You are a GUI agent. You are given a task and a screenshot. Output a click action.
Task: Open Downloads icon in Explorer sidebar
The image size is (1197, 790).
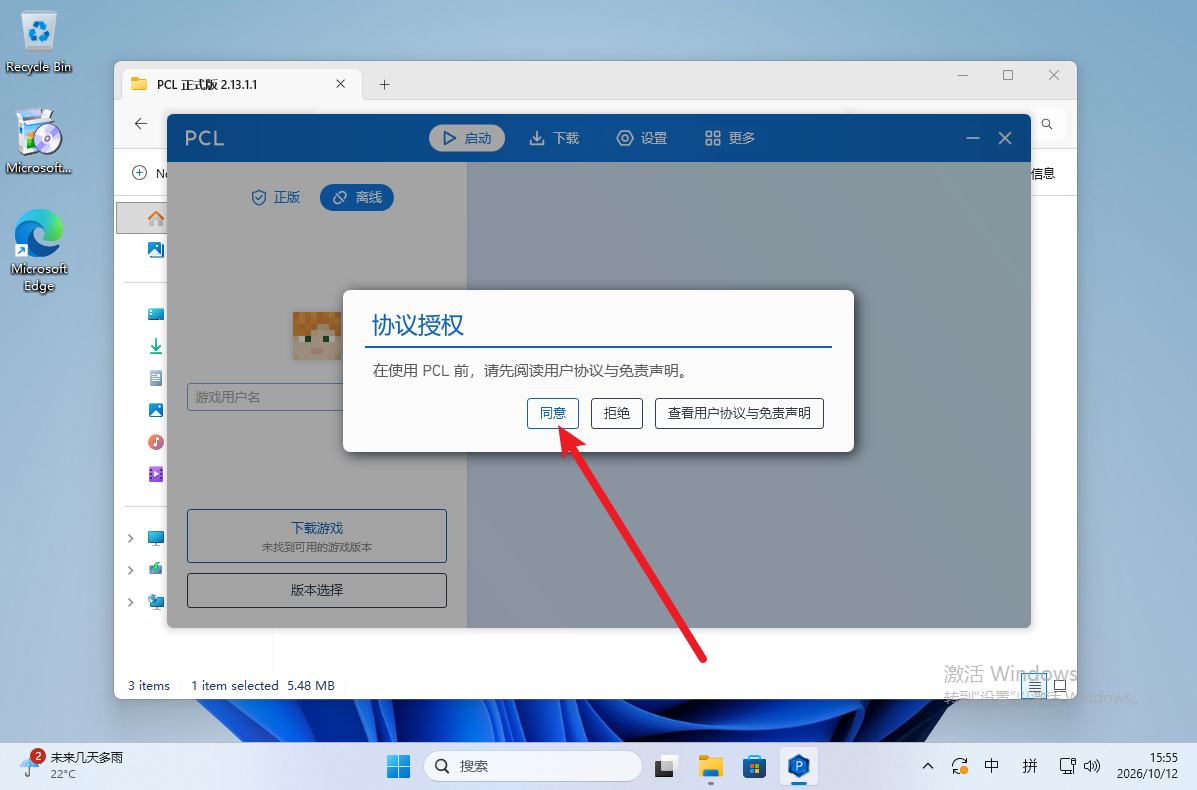[x=156, y=346]
